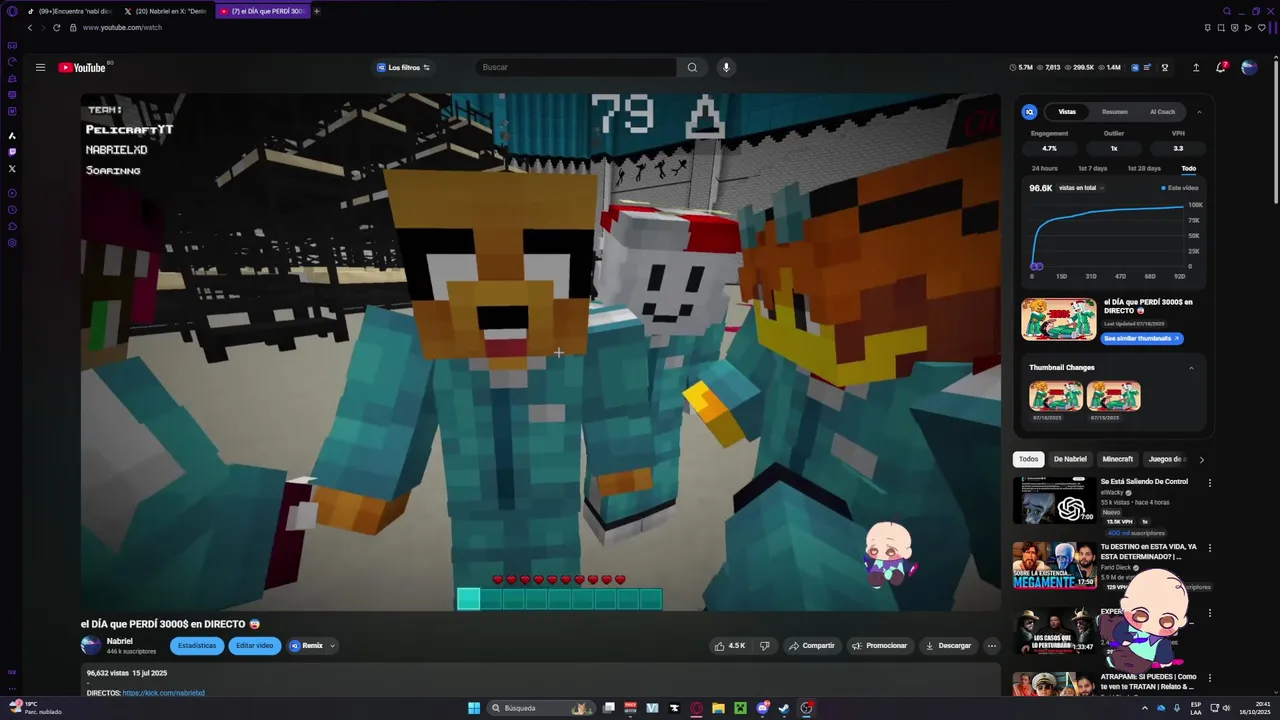Switch to the Nabriel en X browser tab
The height and width of the screenshot is (720, 1280).
(x=165, y=11)
